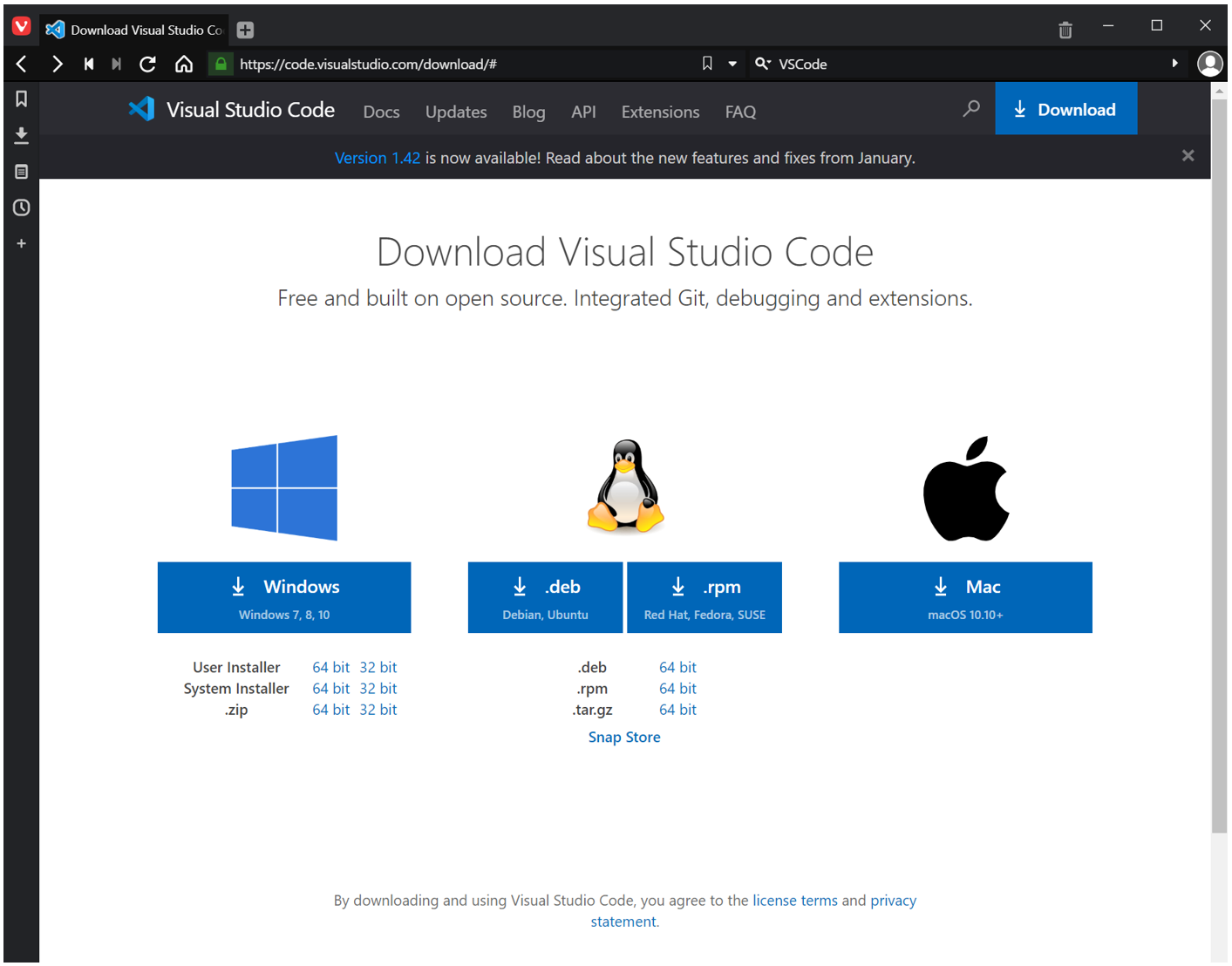Download System Installer 64 bit

pyautogui.click(x=331, y=689)
